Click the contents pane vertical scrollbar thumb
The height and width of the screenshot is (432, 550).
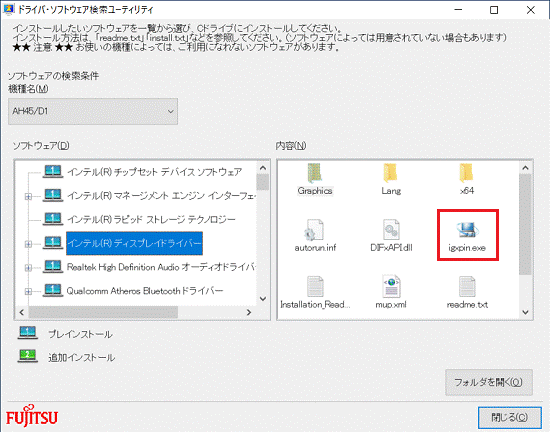click(x=525, y=224)
